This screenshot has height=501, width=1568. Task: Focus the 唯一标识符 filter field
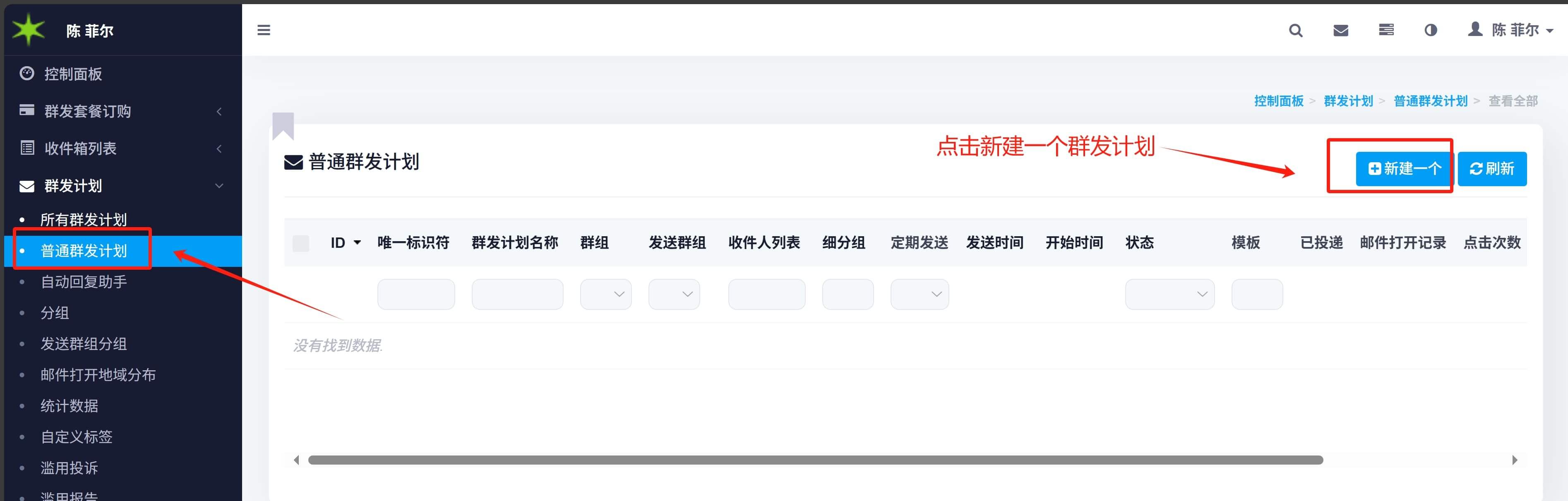coord(416,294)
